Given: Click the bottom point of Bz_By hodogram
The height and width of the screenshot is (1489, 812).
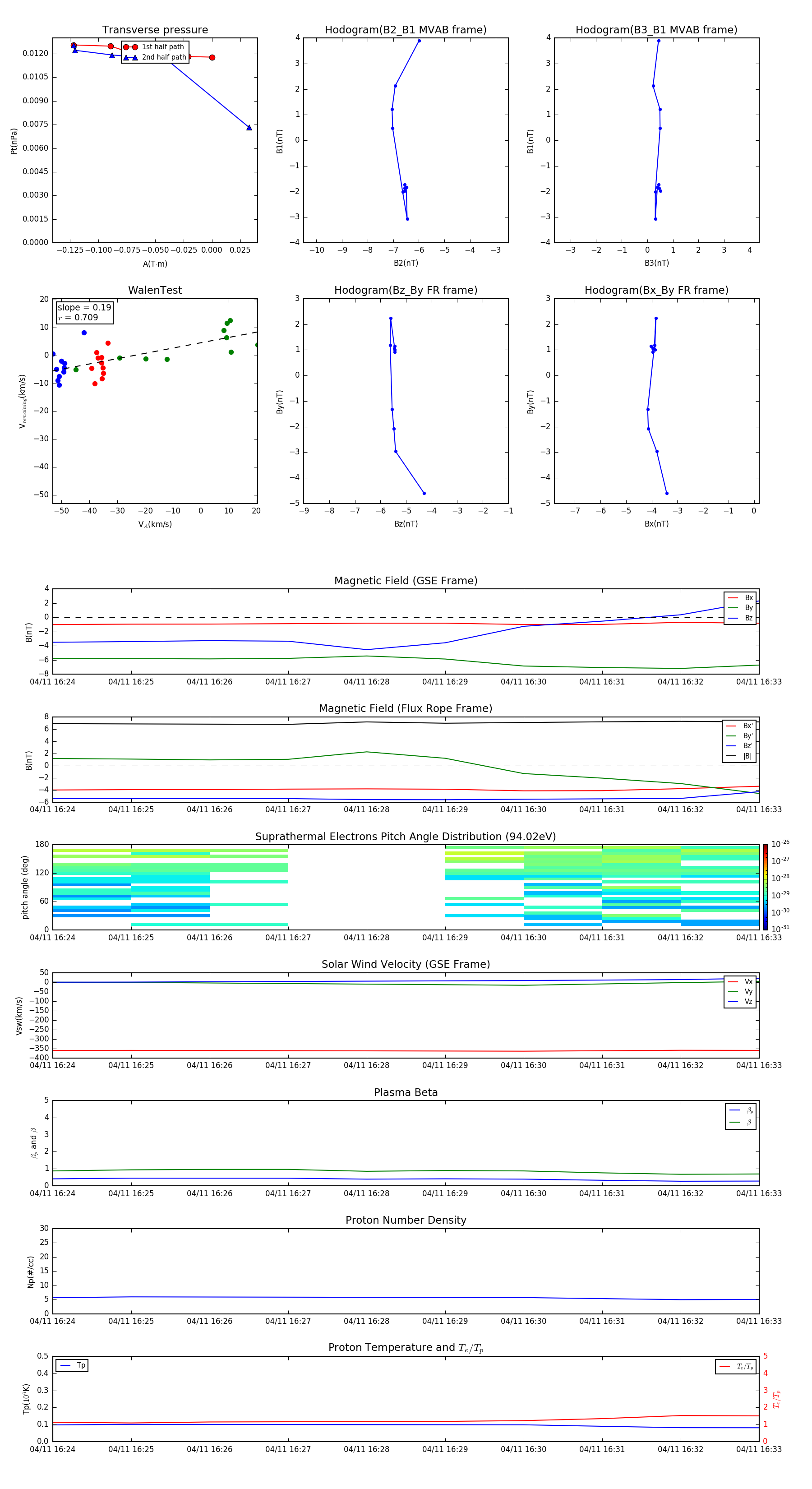Looking at the screenshot, I should 424,493.
